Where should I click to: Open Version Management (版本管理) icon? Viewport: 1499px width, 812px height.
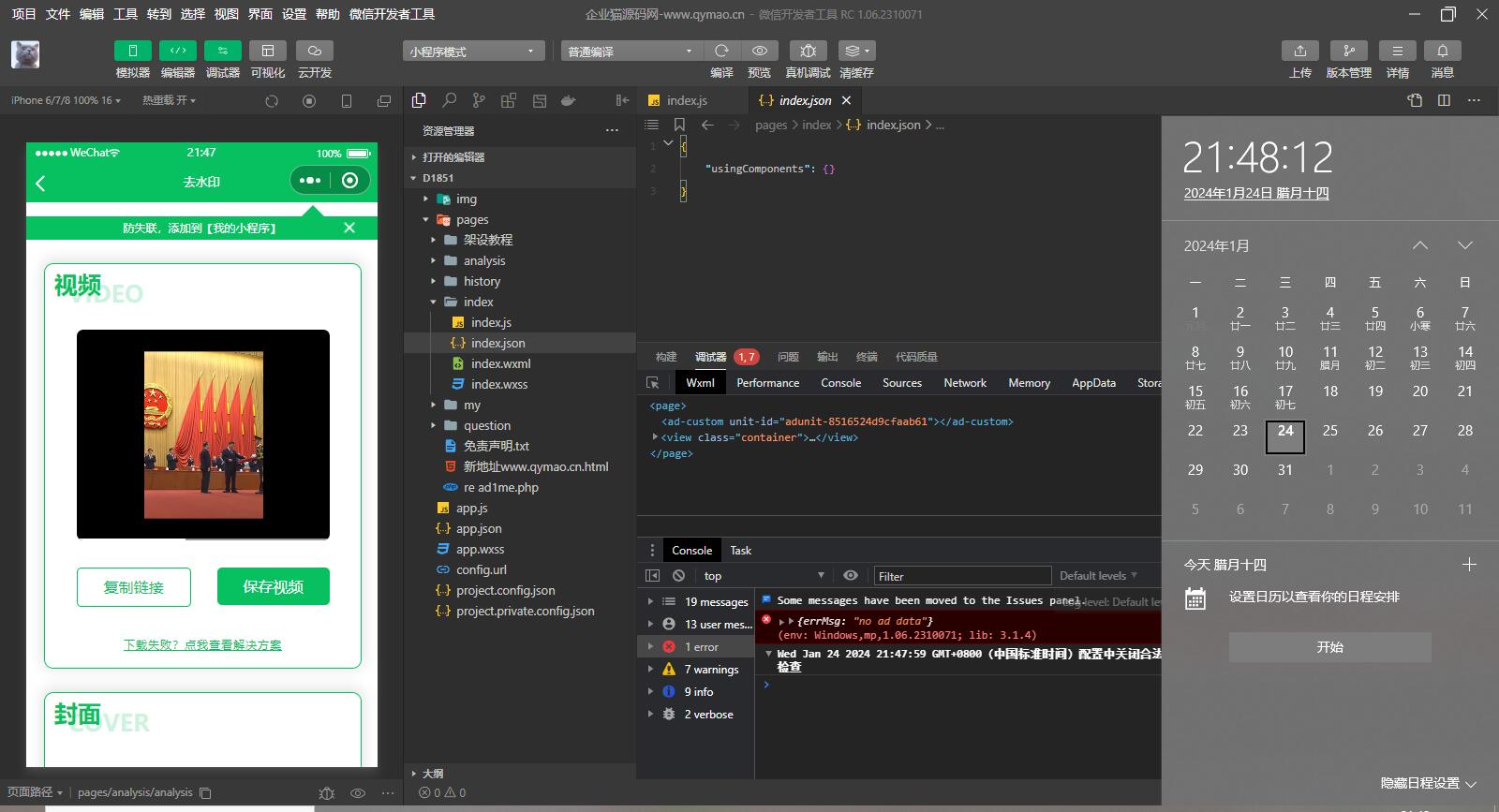1348,51
